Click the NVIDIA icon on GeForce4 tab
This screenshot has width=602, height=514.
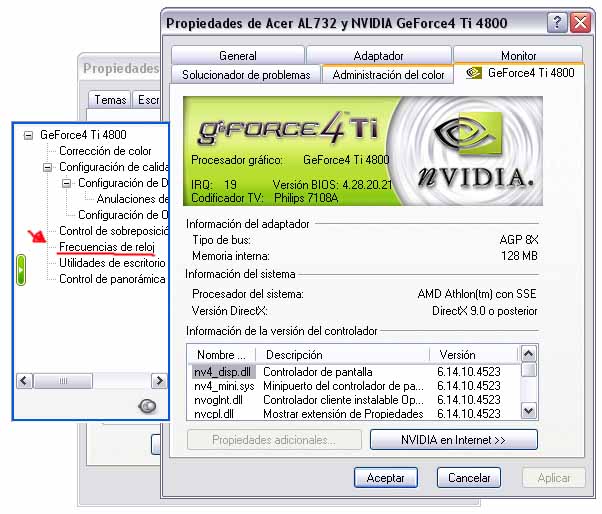point(473,73)
